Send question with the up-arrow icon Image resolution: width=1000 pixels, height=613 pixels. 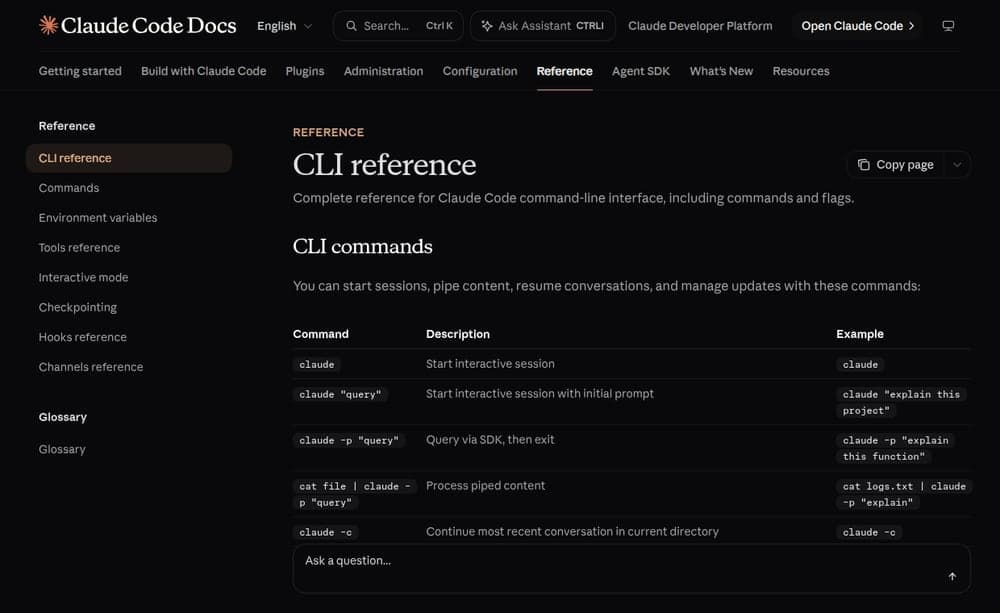952,577
